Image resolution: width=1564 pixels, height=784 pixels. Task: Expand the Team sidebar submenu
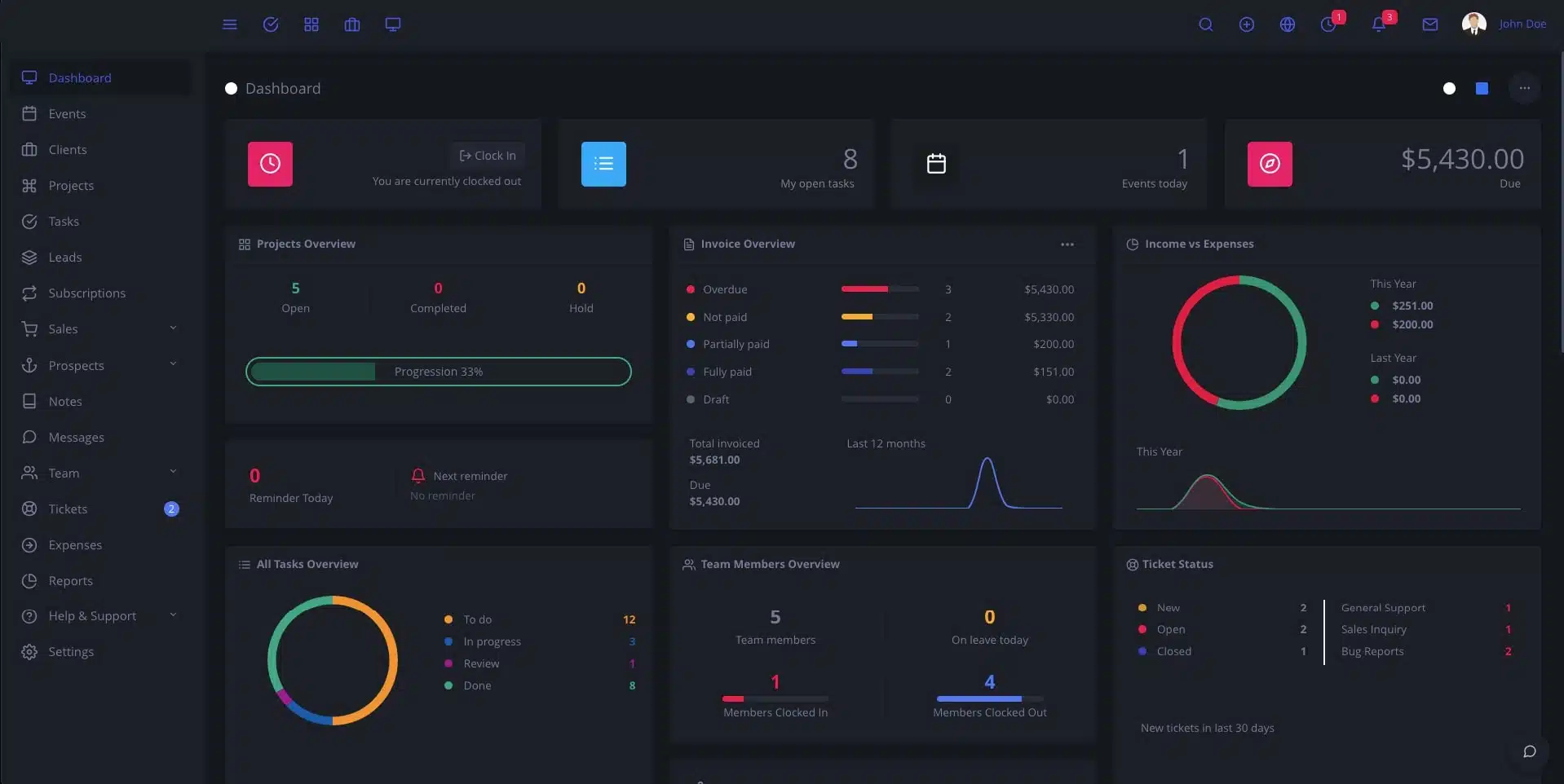[173, 472]
